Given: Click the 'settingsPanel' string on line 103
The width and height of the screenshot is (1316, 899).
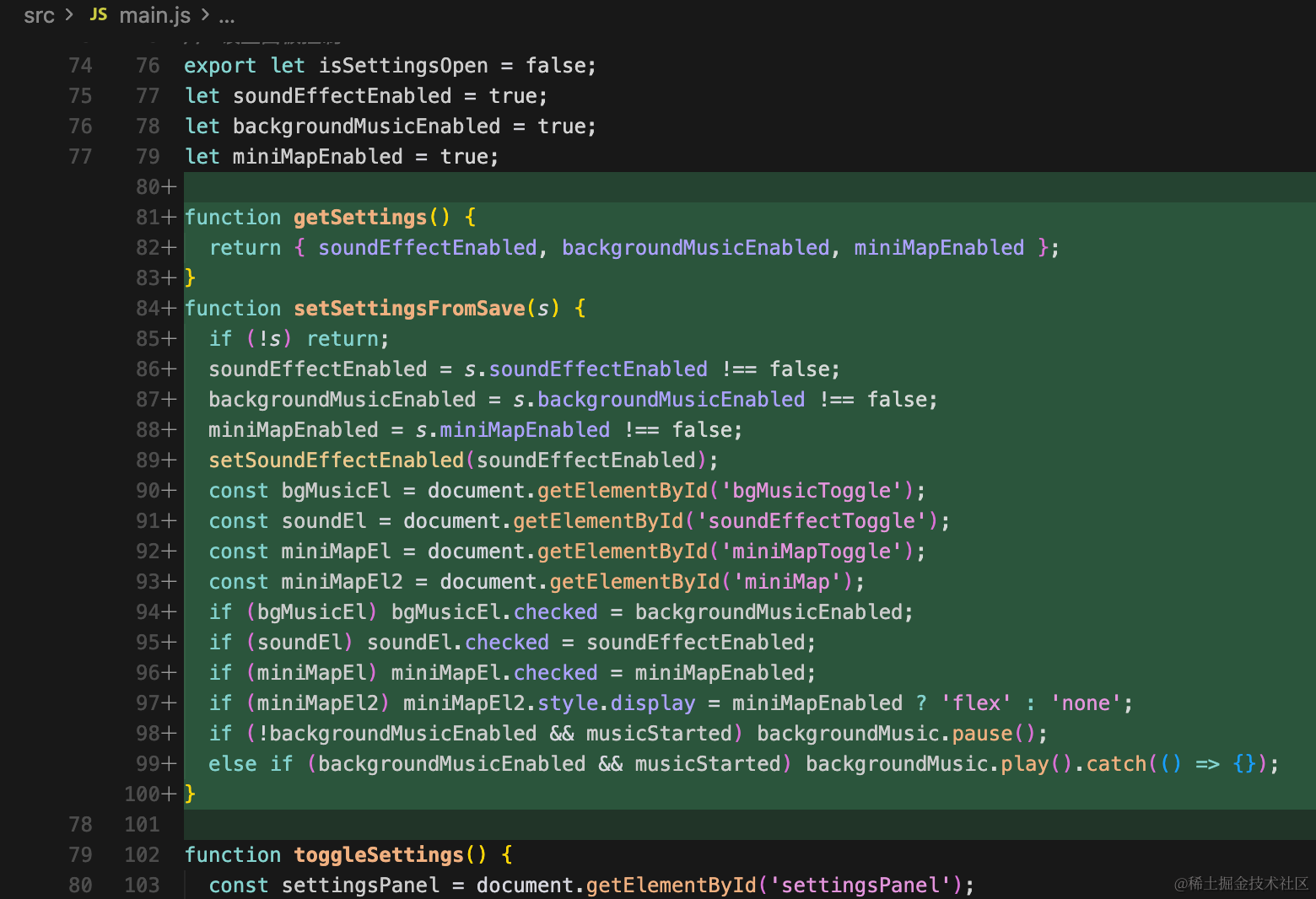Looking at the screenshot, I should [860, 886].
